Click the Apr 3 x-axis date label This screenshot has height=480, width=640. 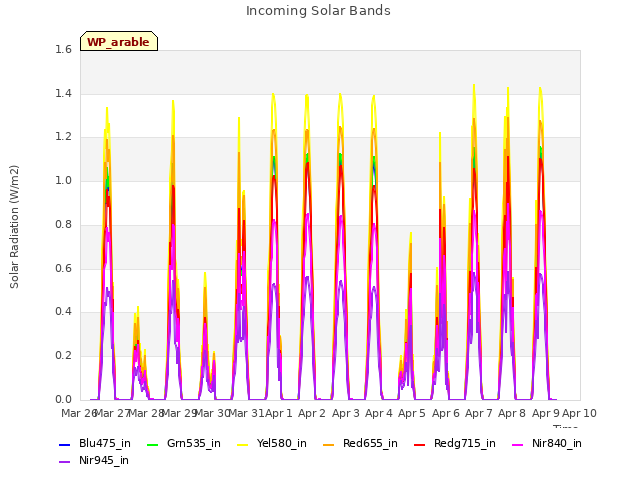(346, 413)
